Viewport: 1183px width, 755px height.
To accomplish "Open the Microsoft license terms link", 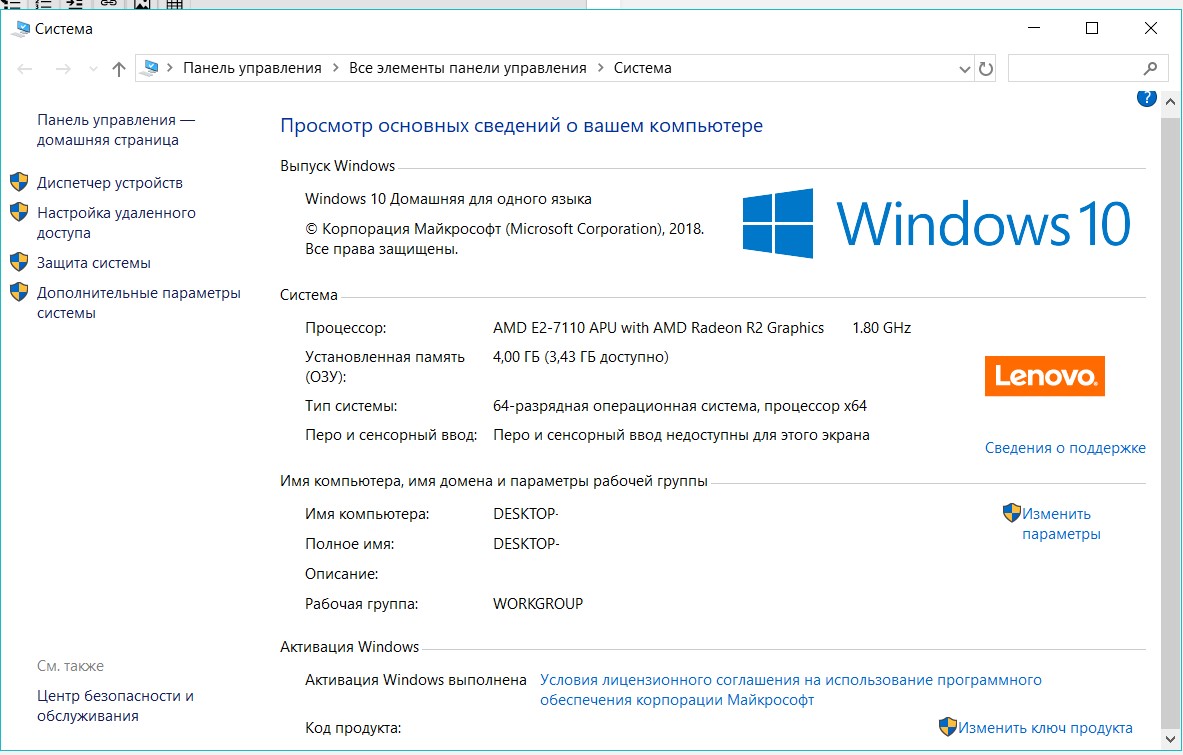I will 790,689.
